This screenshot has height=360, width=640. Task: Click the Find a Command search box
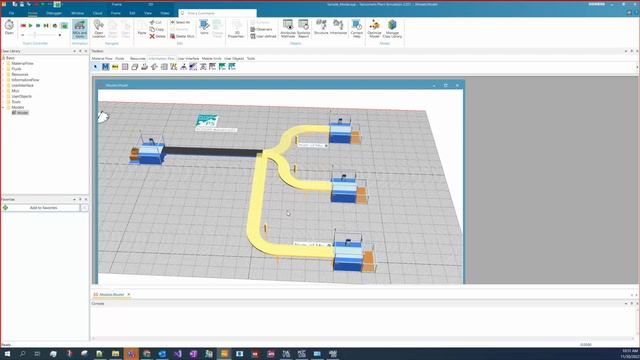point(218,13)
